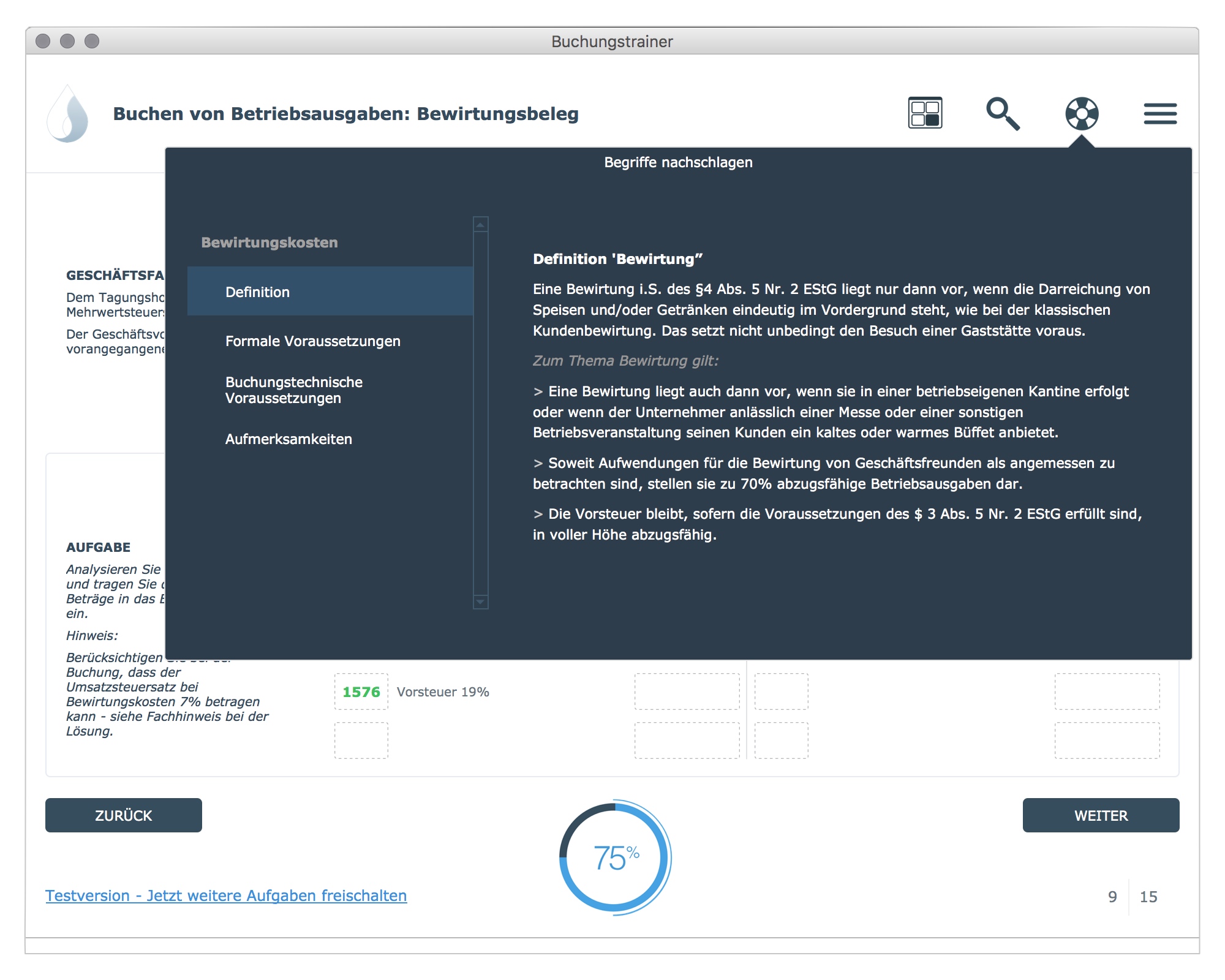The height and width of the screenshot is (980, 1225).
Task: Click the 75% circular progress indicator
Action: (x=615, y=857)
